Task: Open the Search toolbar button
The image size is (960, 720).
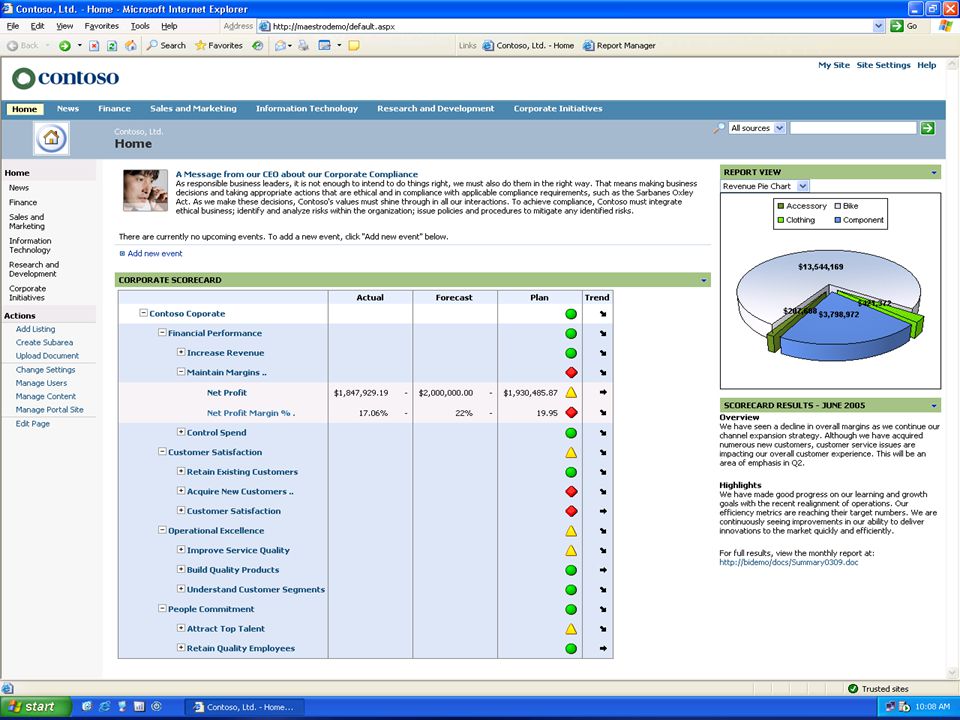Action: 166,45
